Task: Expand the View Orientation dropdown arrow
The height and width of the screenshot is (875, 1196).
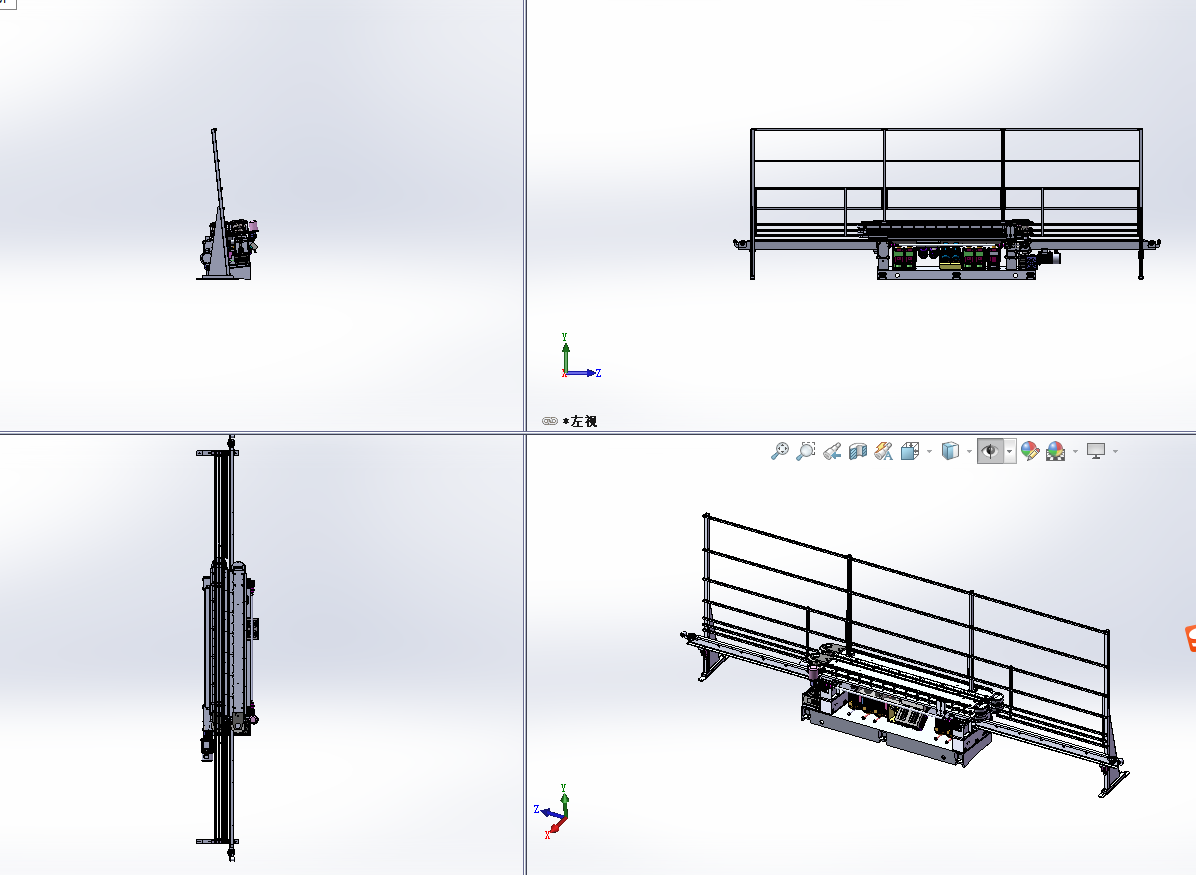Action: [929, 452]
